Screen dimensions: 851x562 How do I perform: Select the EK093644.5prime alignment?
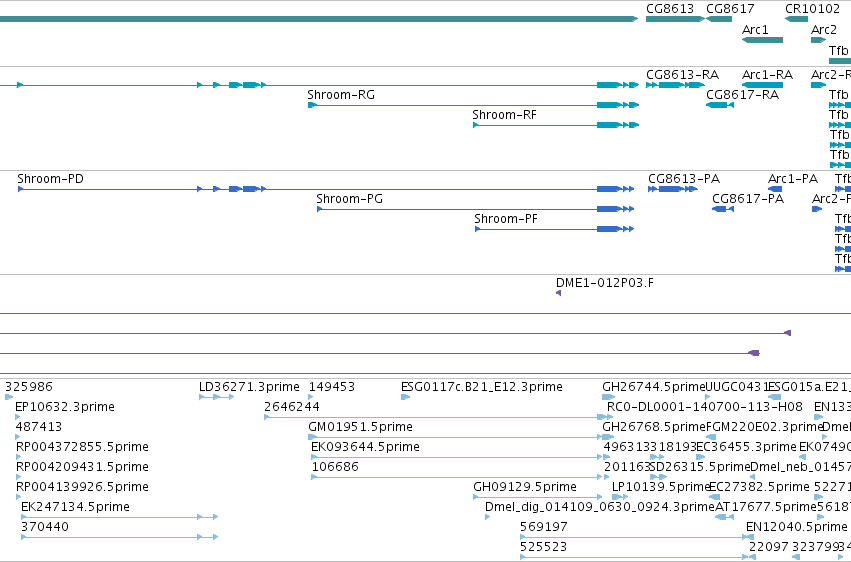coord(456,457)
